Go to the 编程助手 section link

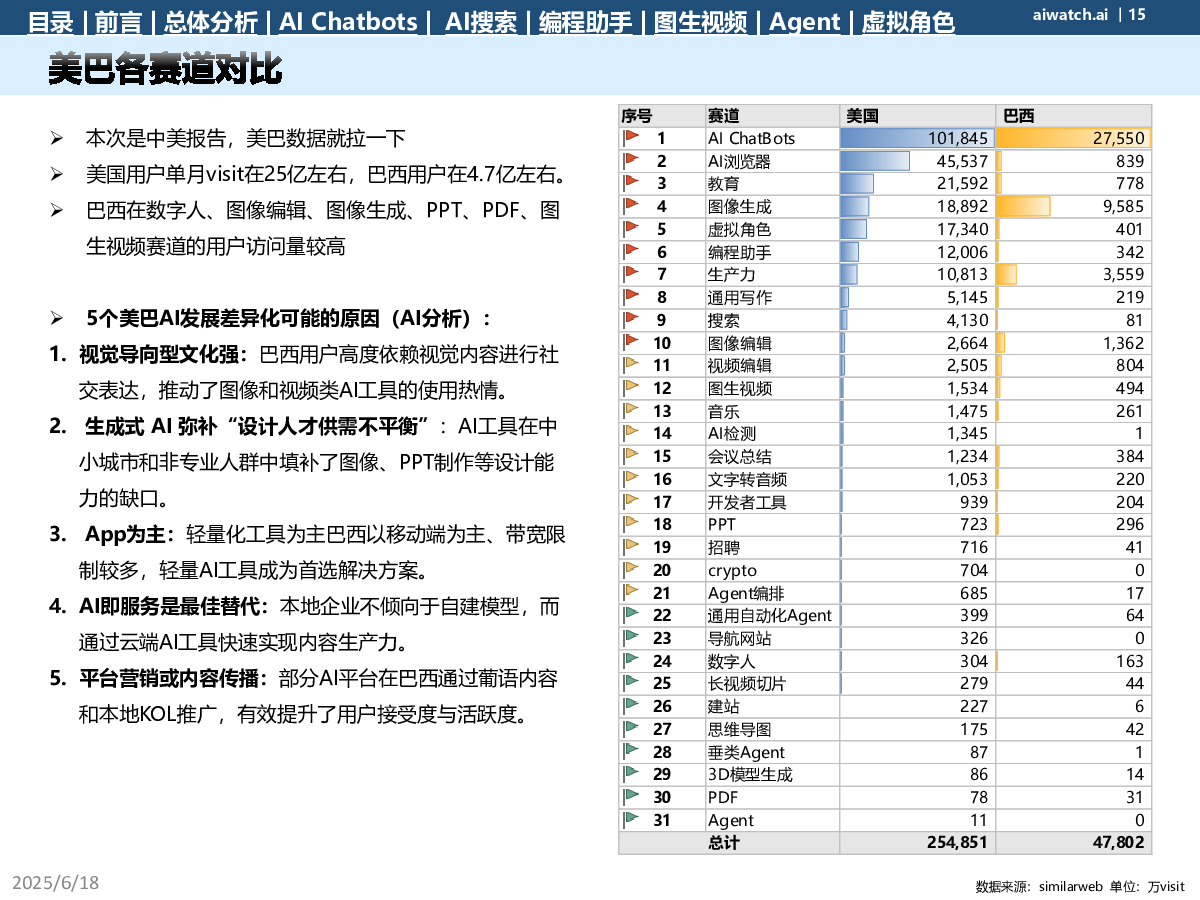point(586,21)
